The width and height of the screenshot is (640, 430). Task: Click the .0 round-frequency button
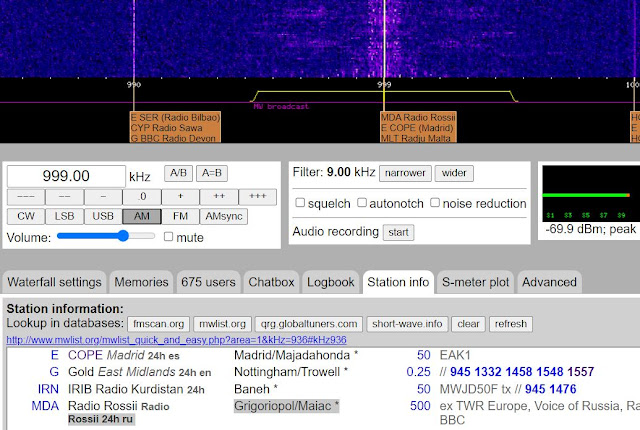142,197
